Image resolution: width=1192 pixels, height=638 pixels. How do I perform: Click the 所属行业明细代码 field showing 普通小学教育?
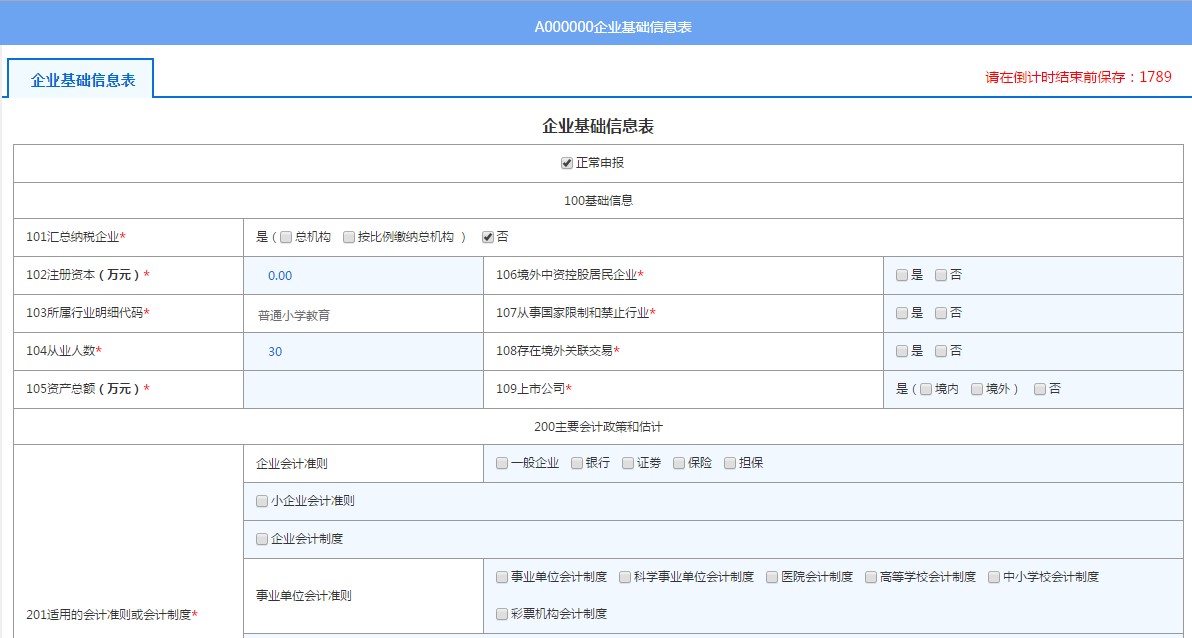[x=363, y=313]
